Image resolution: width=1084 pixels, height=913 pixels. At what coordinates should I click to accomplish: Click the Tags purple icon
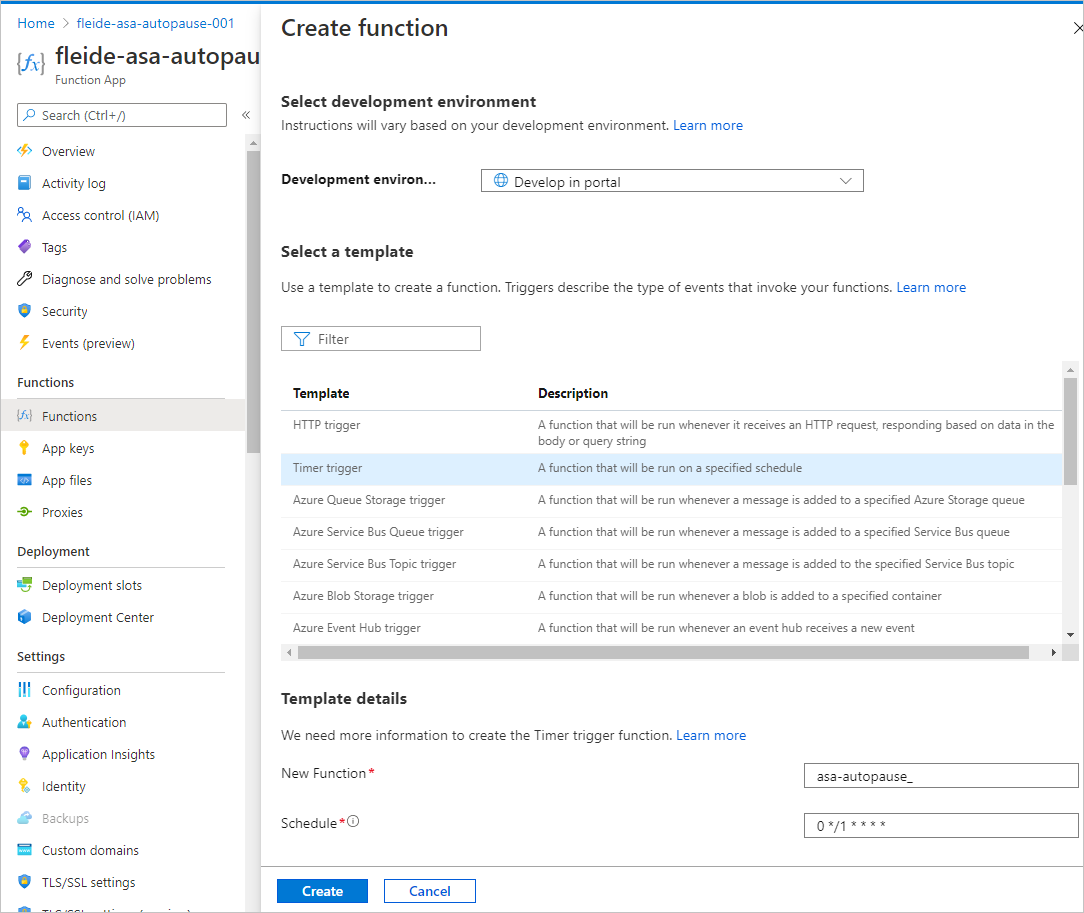[25, 247]
